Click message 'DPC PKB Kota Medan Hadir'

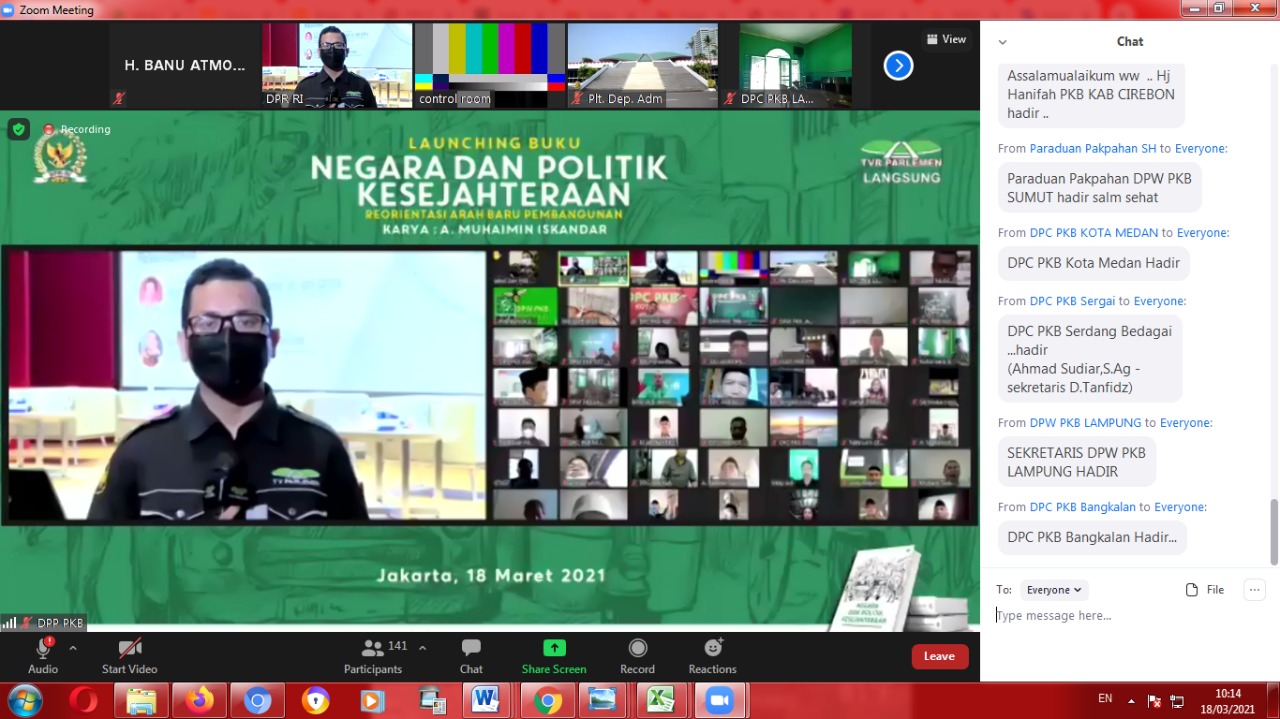tap(1094, 263)
